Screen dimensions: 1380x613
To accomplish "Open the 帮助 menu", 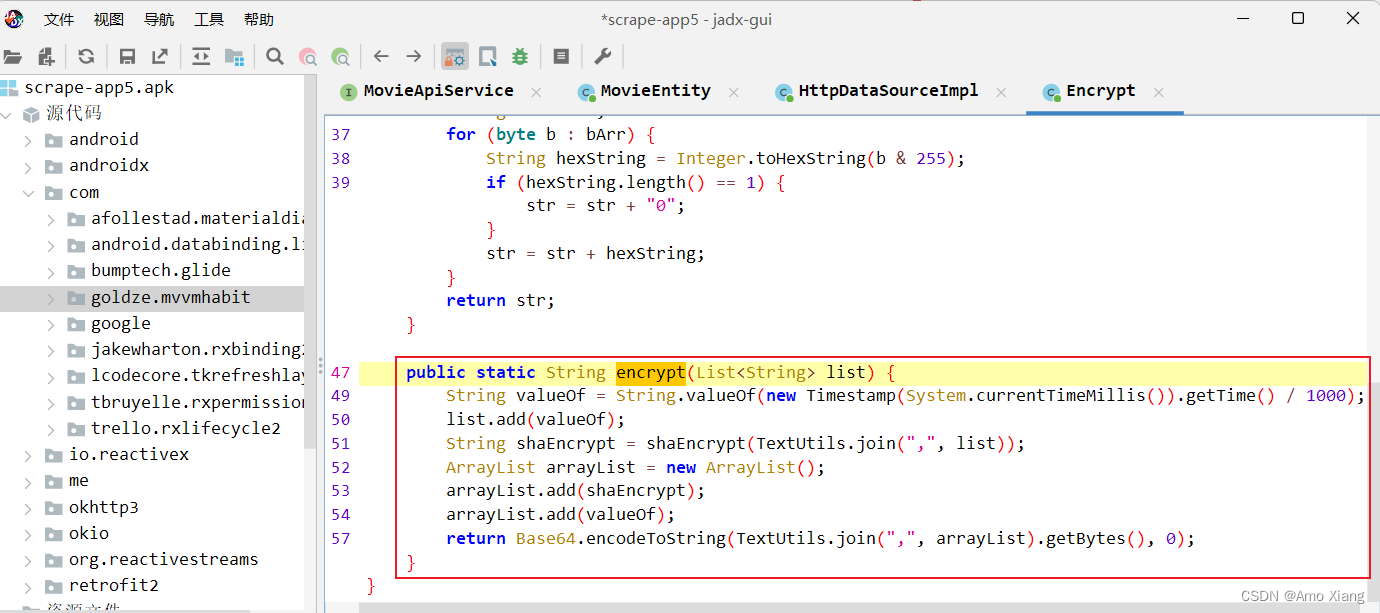I will click(x=259, y=19).
